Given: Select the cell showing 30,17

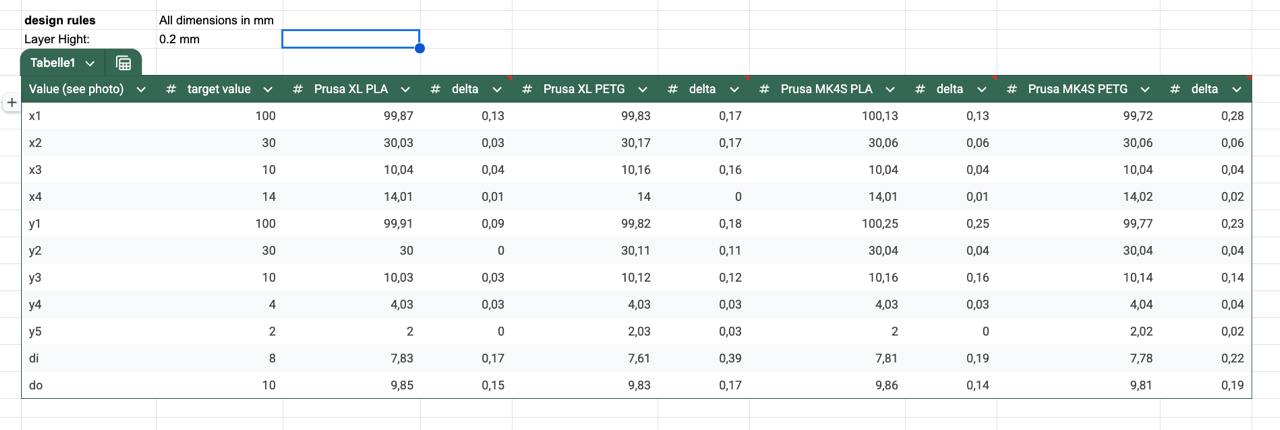Looking at the screenshot, I should (x=585, y=143).
